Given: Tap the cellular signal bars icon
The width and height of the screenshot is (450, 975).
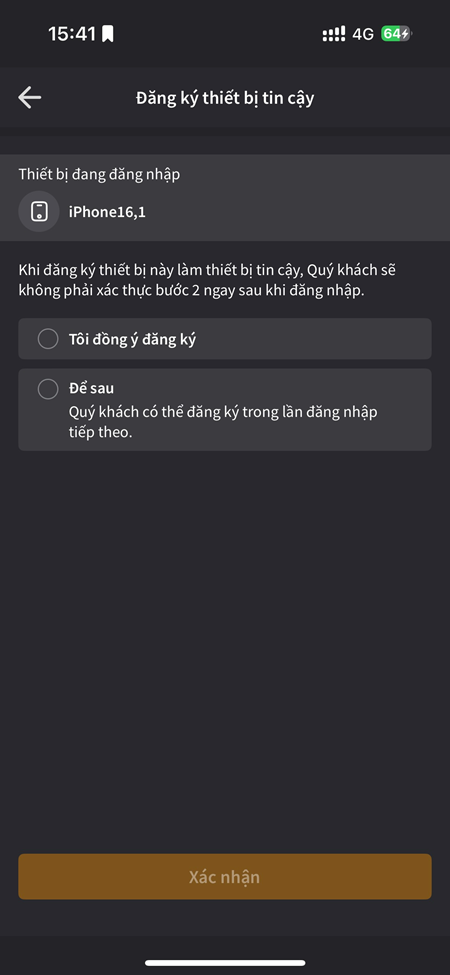Looking at the screenshot, I should [x=334, y=34].
